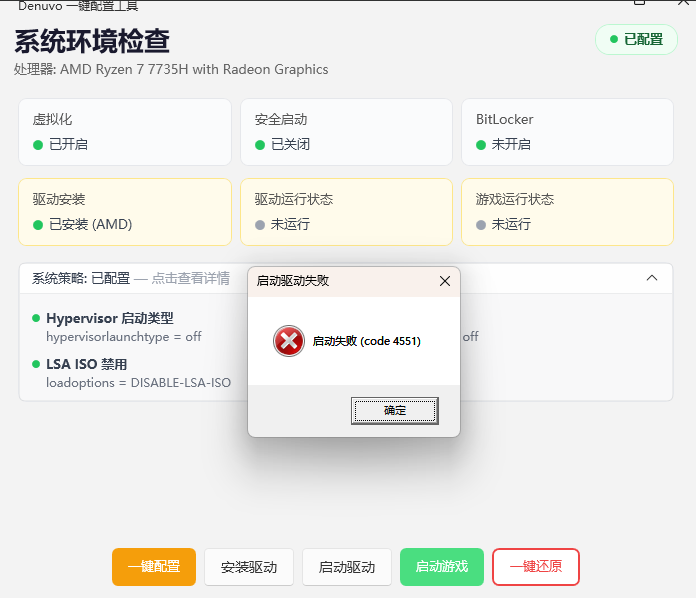Image resolution: width=696 pixels, height=598 pixels.
Task: Open the 点击查看详情 link
Action: [190, 278]
